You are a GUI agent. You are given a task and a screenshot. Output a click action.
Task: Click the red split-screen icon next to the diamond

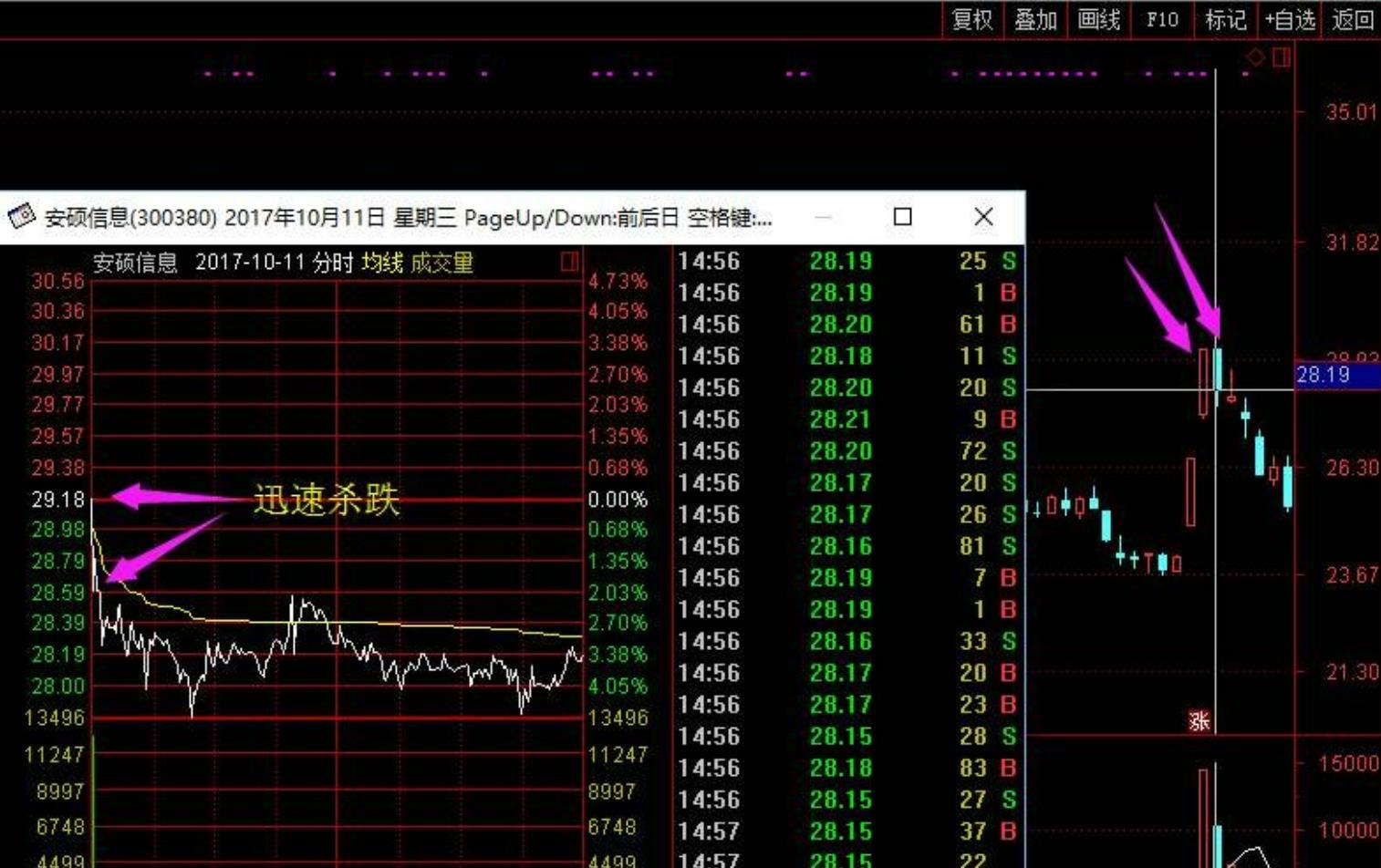coord(1282,57)
